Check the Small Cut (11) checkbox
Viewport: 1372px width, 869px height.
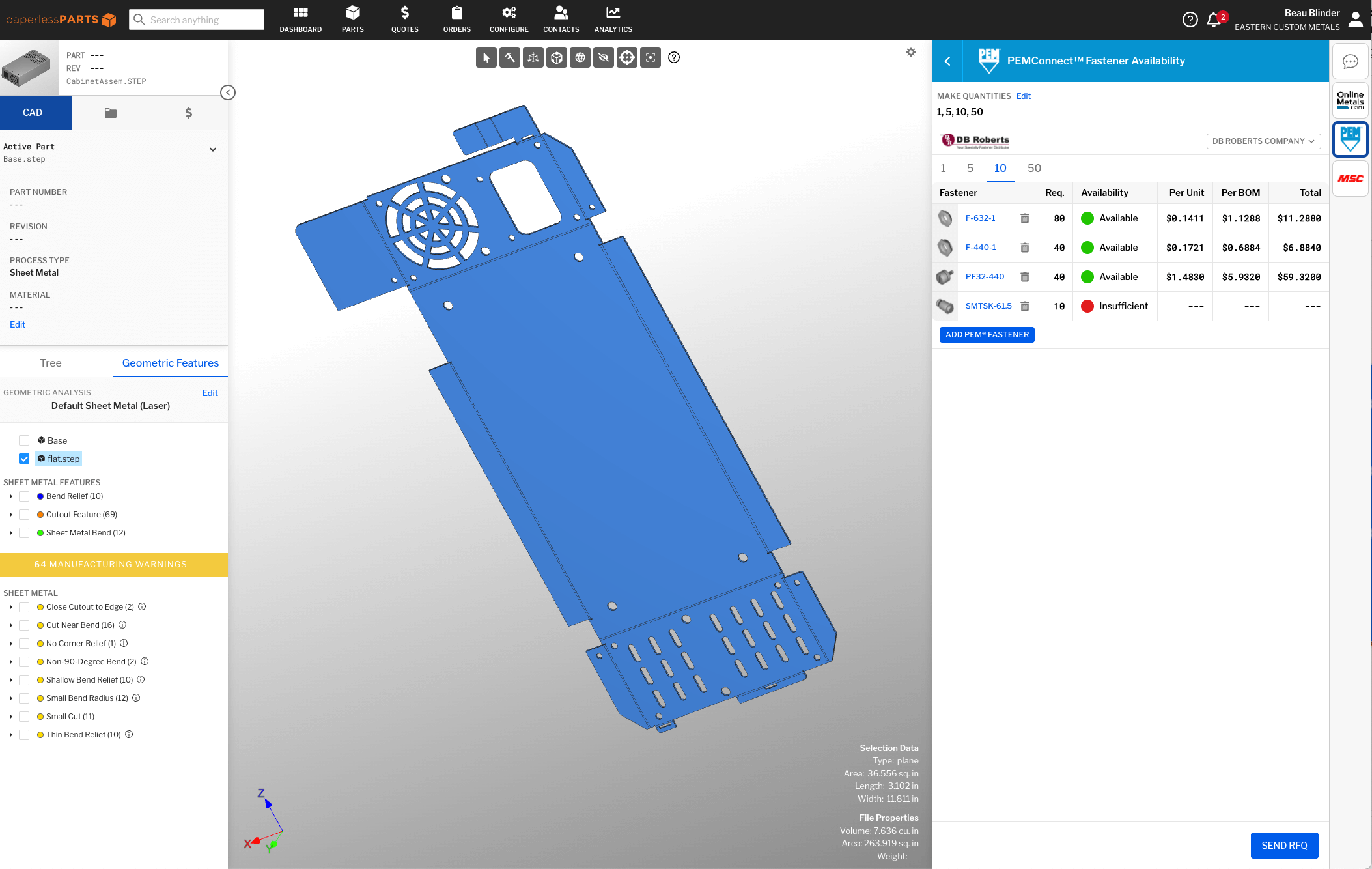[x=24, y=717]
